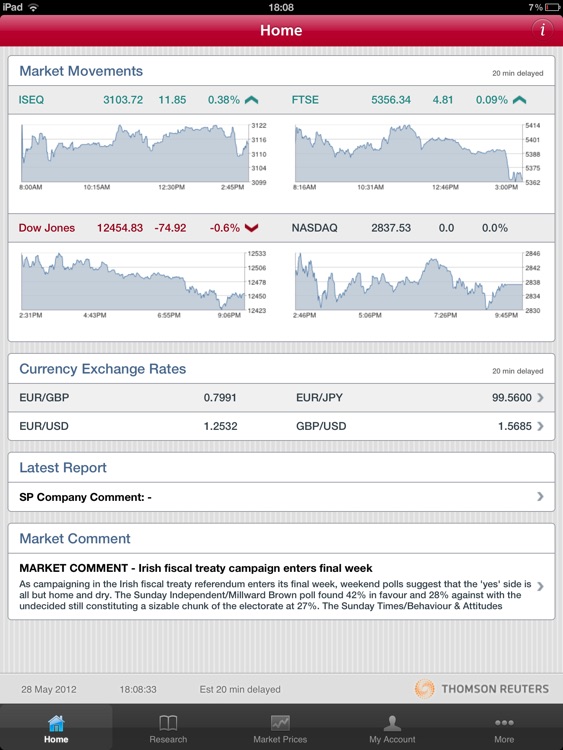This screenshot has width=563, height=750.
Task: Click the date 28 May 2012
Action: (48, 689)
